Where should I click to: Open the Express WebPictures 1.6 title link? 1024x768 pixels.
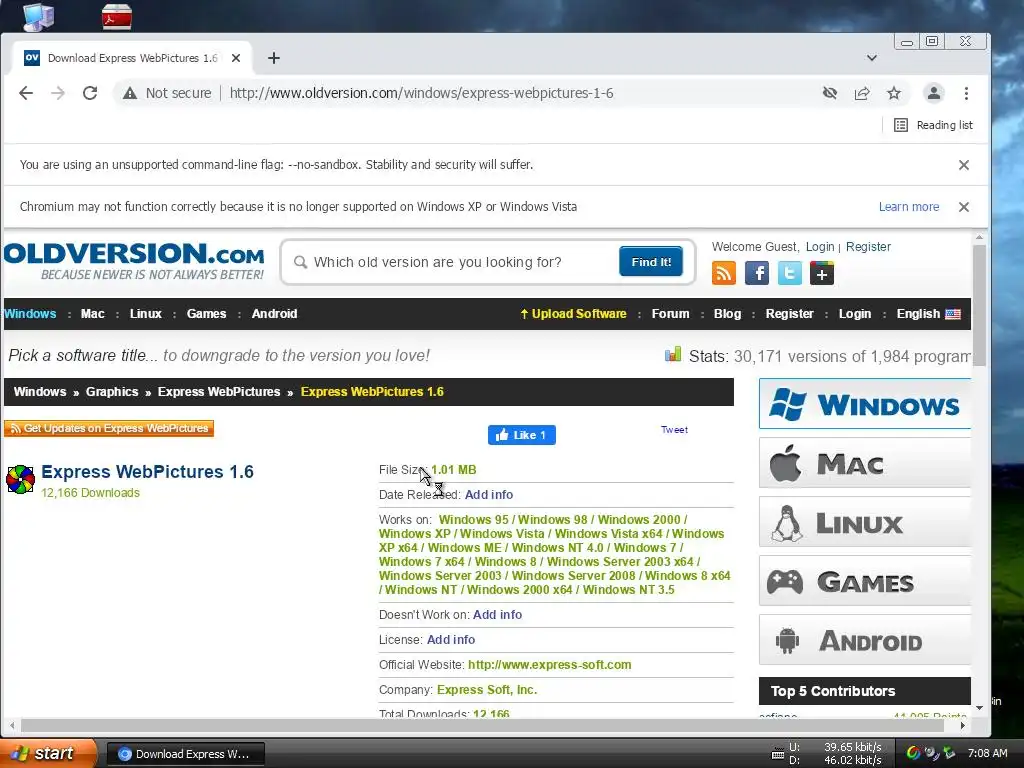[x=147, y=472]
